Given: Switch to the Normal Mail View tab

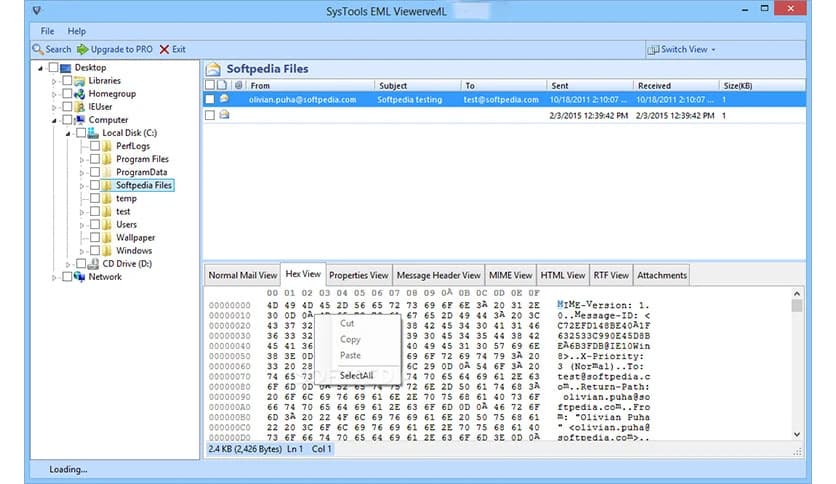Looking at the screenshot, I should coord(243,275).
